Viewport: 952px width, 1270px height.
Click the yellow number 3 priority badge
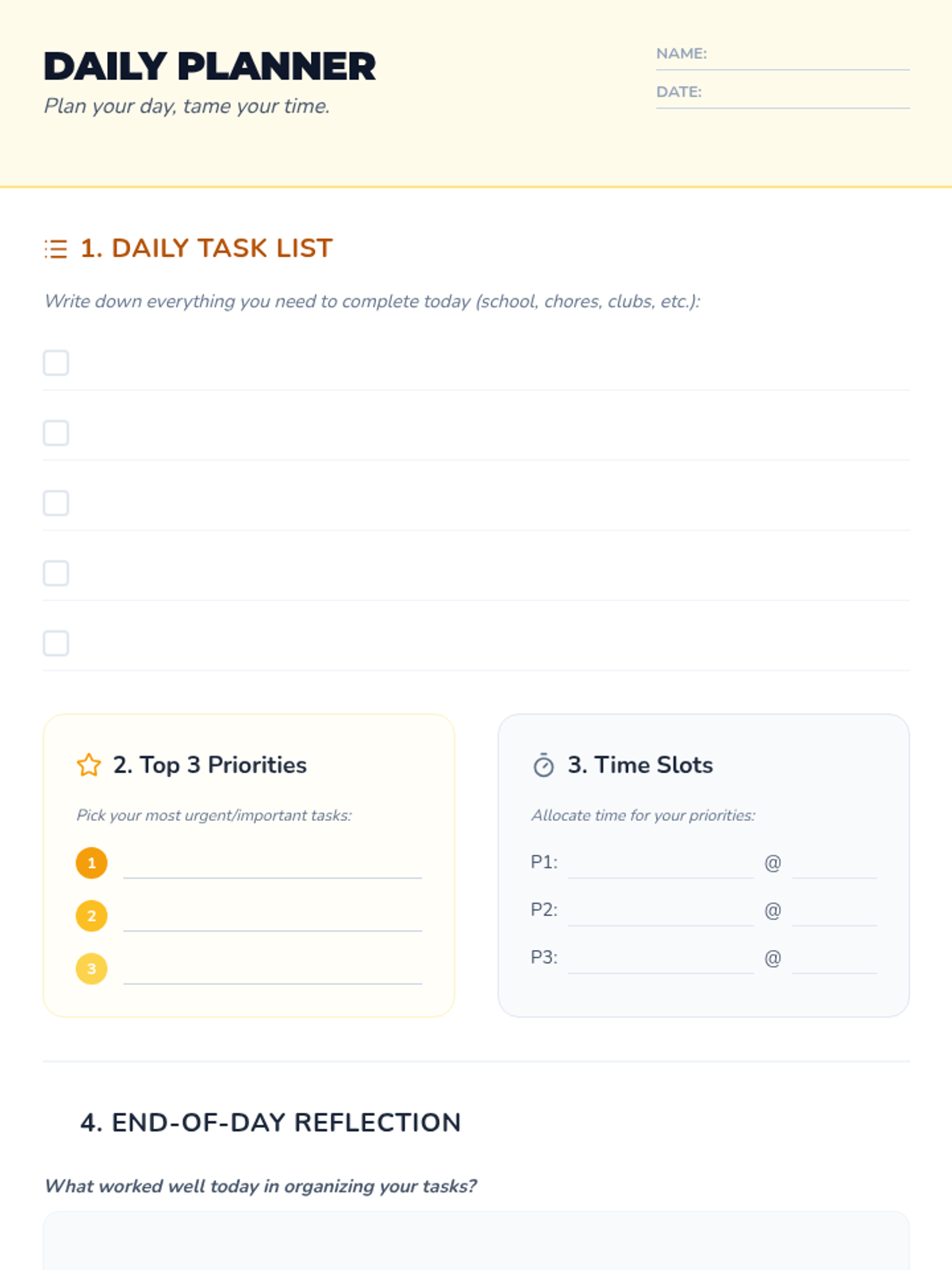pos(91,968)
